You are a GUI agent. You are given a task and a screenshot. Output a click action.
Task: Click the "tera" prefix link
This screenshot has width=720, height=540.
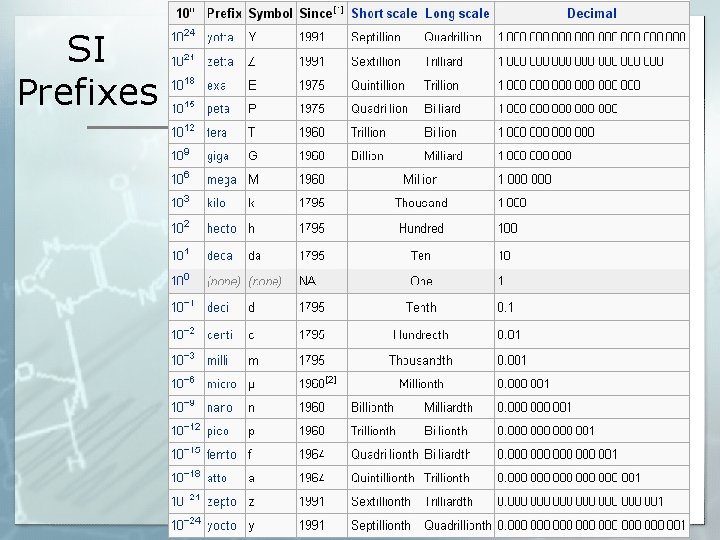tap(217, 133)
